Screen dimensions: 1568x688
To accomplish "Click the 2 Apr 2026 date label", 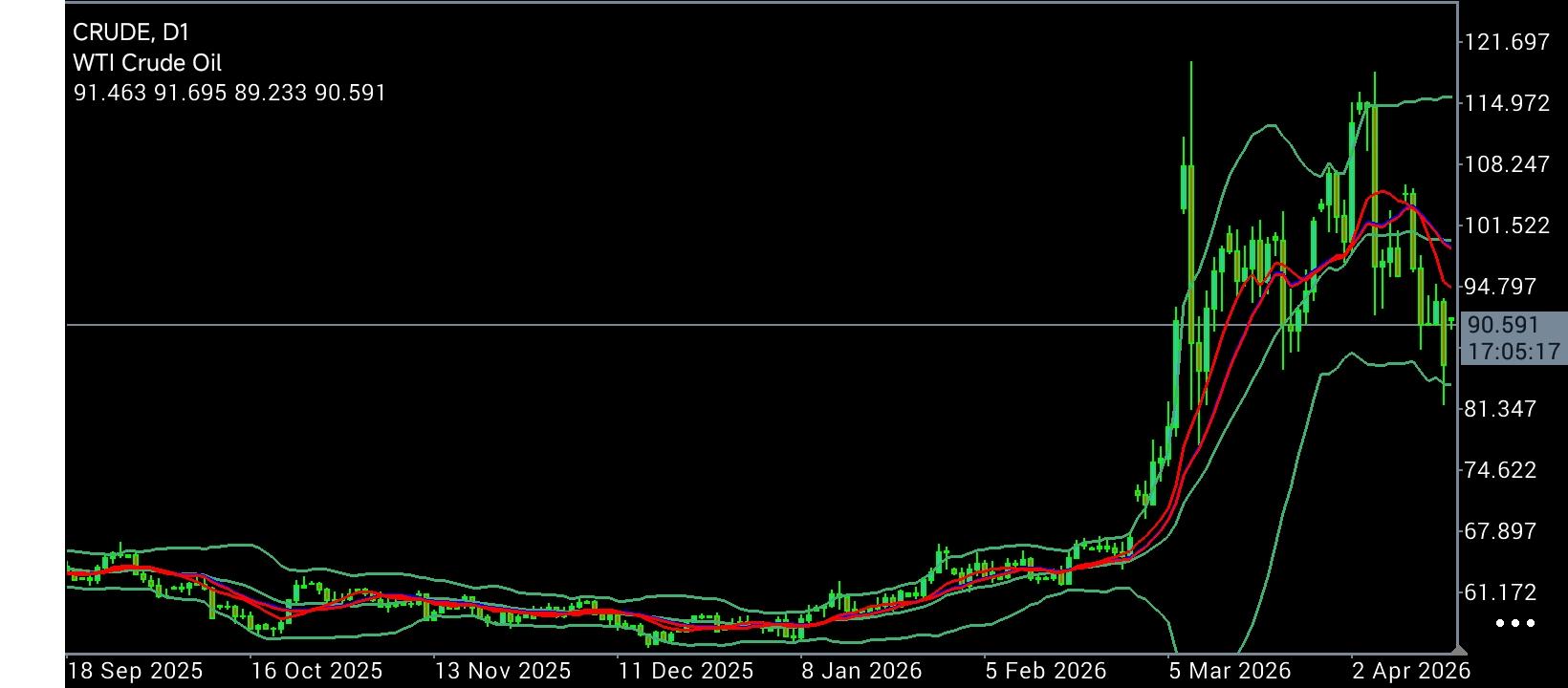I will click(1411, 671).
